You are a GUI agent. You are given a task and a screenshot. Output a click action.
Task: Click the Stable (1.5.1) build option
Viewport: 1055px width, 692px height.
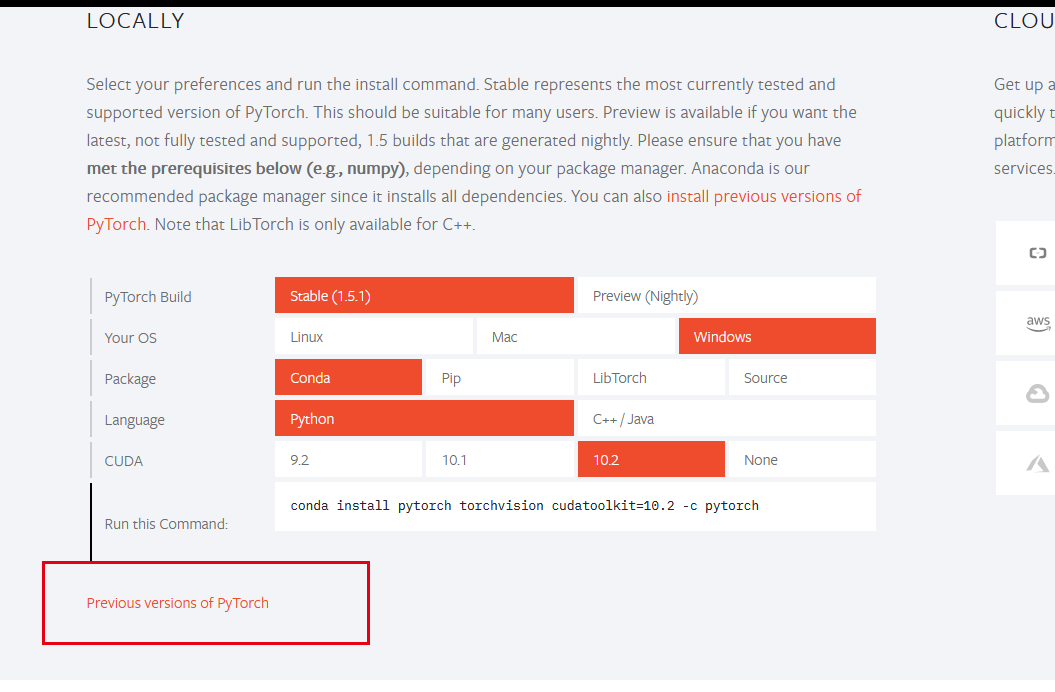[x=423, y=295]
